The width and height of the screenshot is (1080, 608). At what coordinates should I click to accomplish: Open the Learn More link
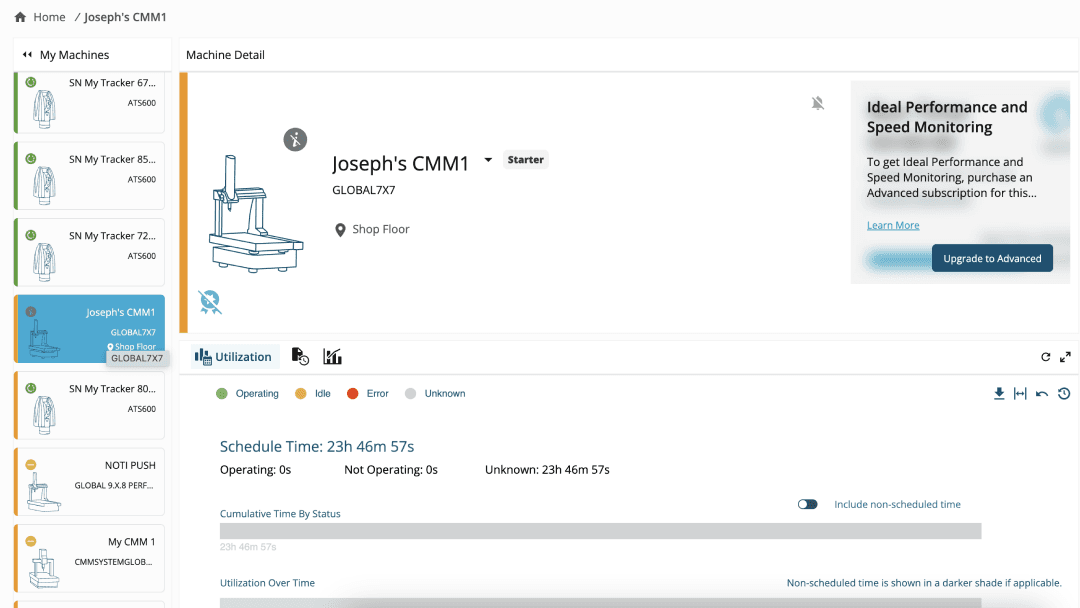pos(893,225)
